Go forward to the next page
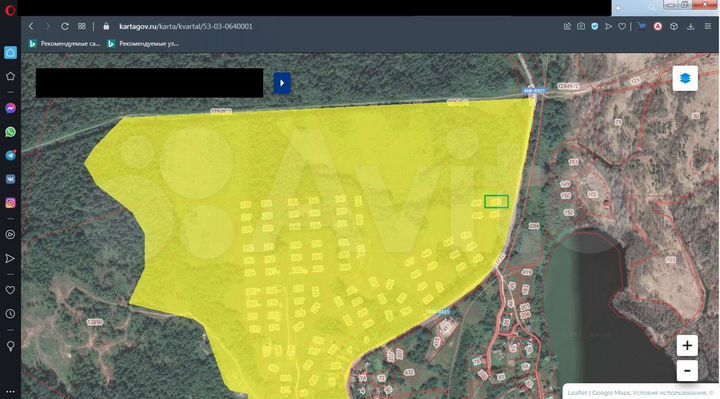The height and width of the screenshot is (399, 720). tap(47, 26)
